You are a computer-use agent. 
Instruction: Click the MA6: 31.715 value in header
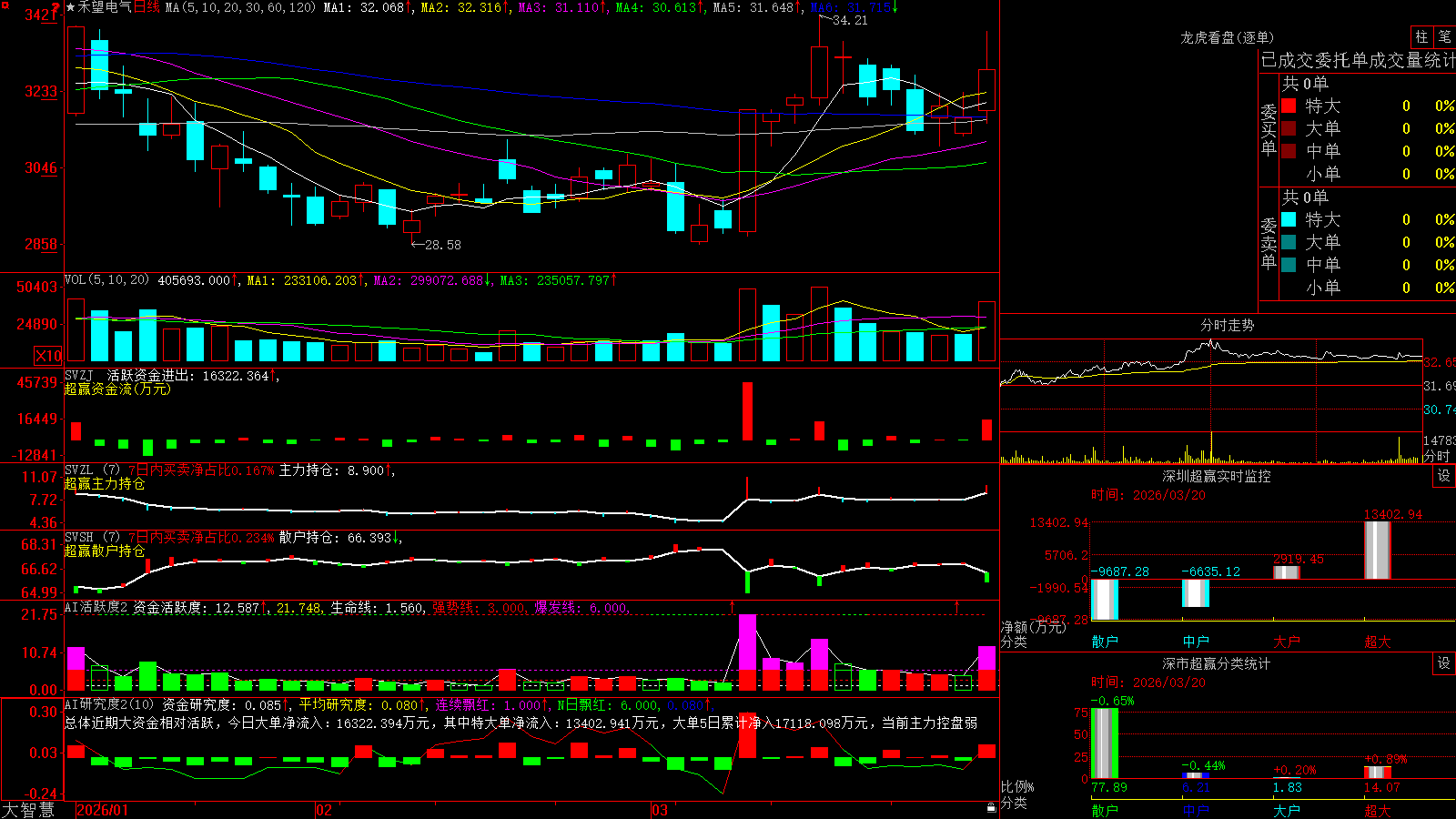coord(850,7)
